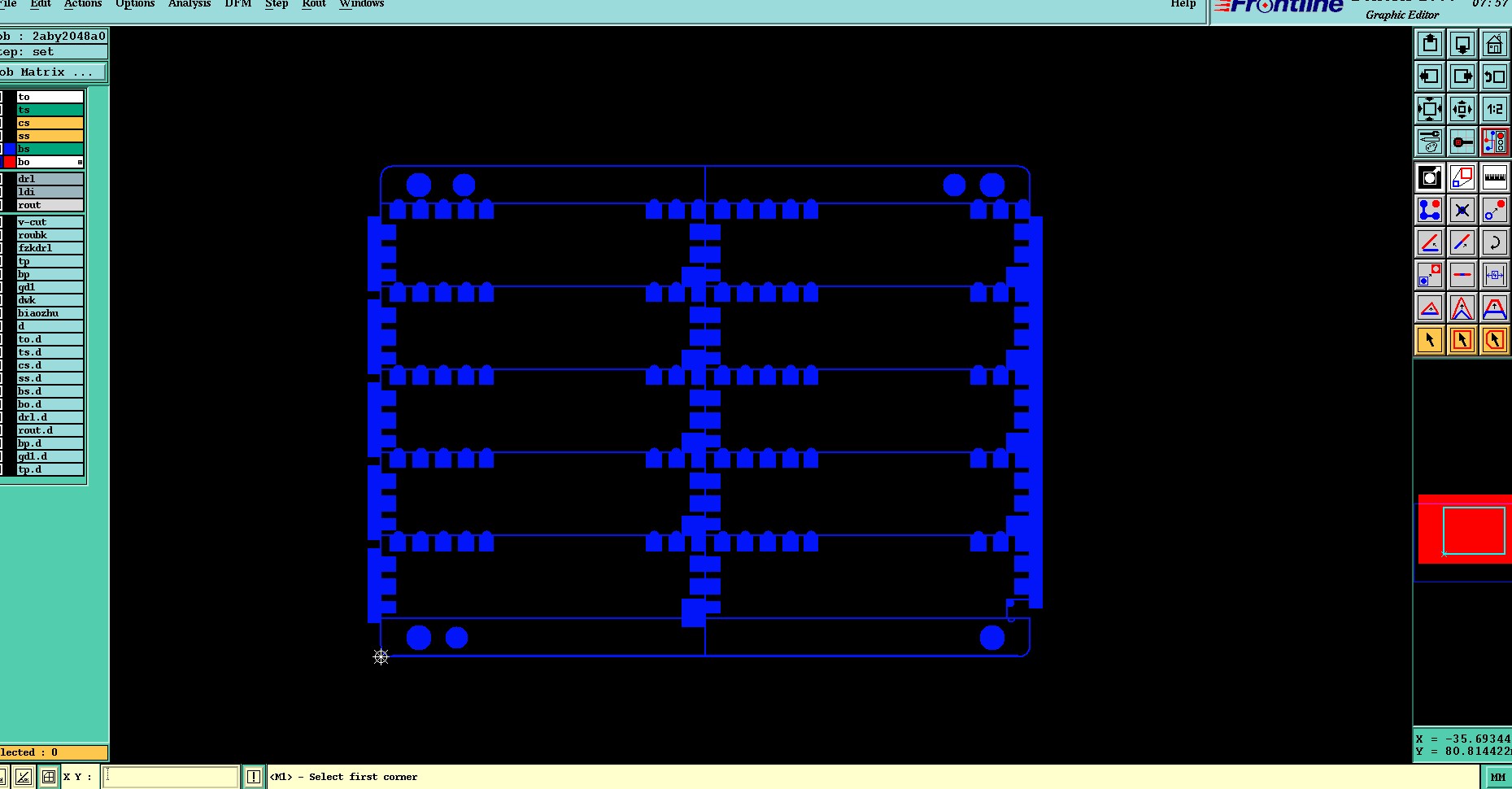
Task: Select the 'cs' layer row
Action: tap(50, 123)
